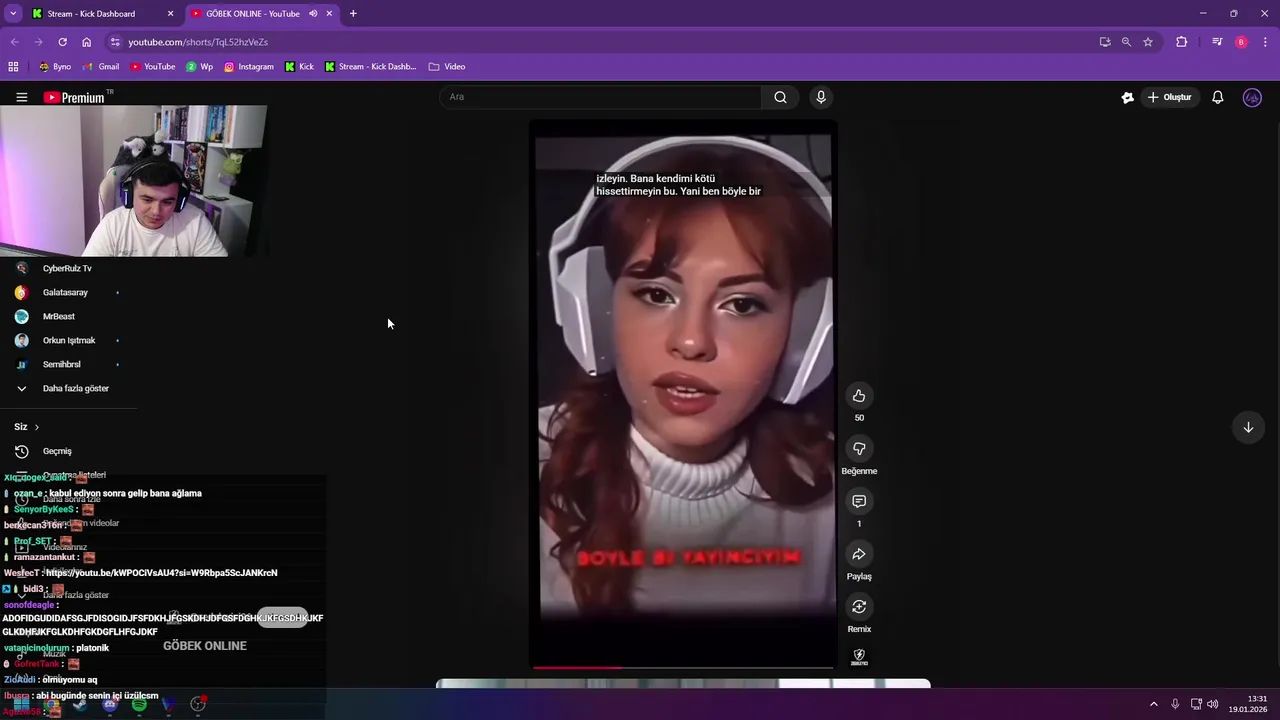Open Chrome apps grid in bookmarks bar
Screen dimensions: 1280x720
13,67
